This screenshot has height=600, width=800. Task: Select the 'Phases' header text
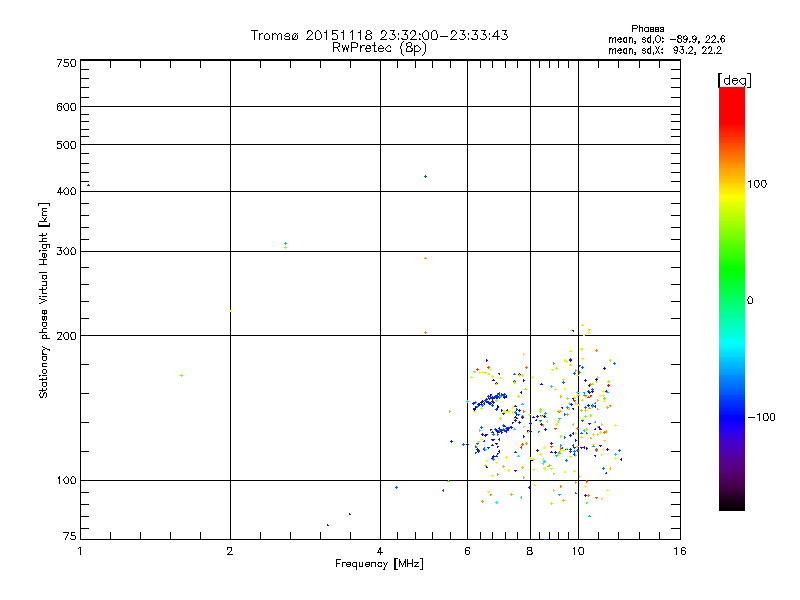pyautogui.click(x=647, y=29)
